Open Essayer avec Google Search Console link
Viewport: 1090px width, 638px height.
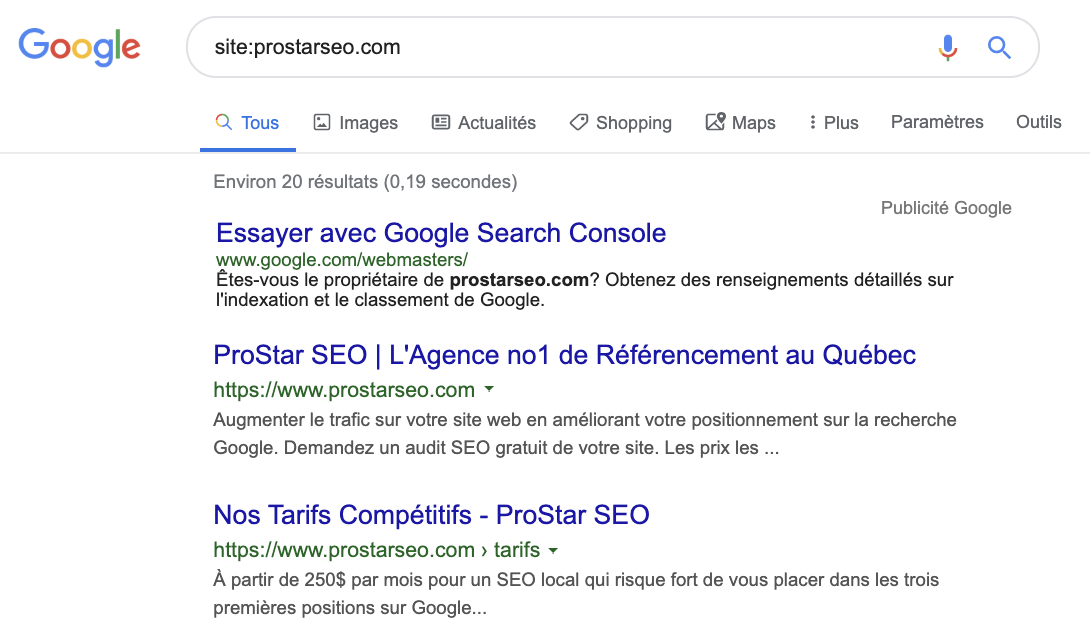tap(441, 233)
